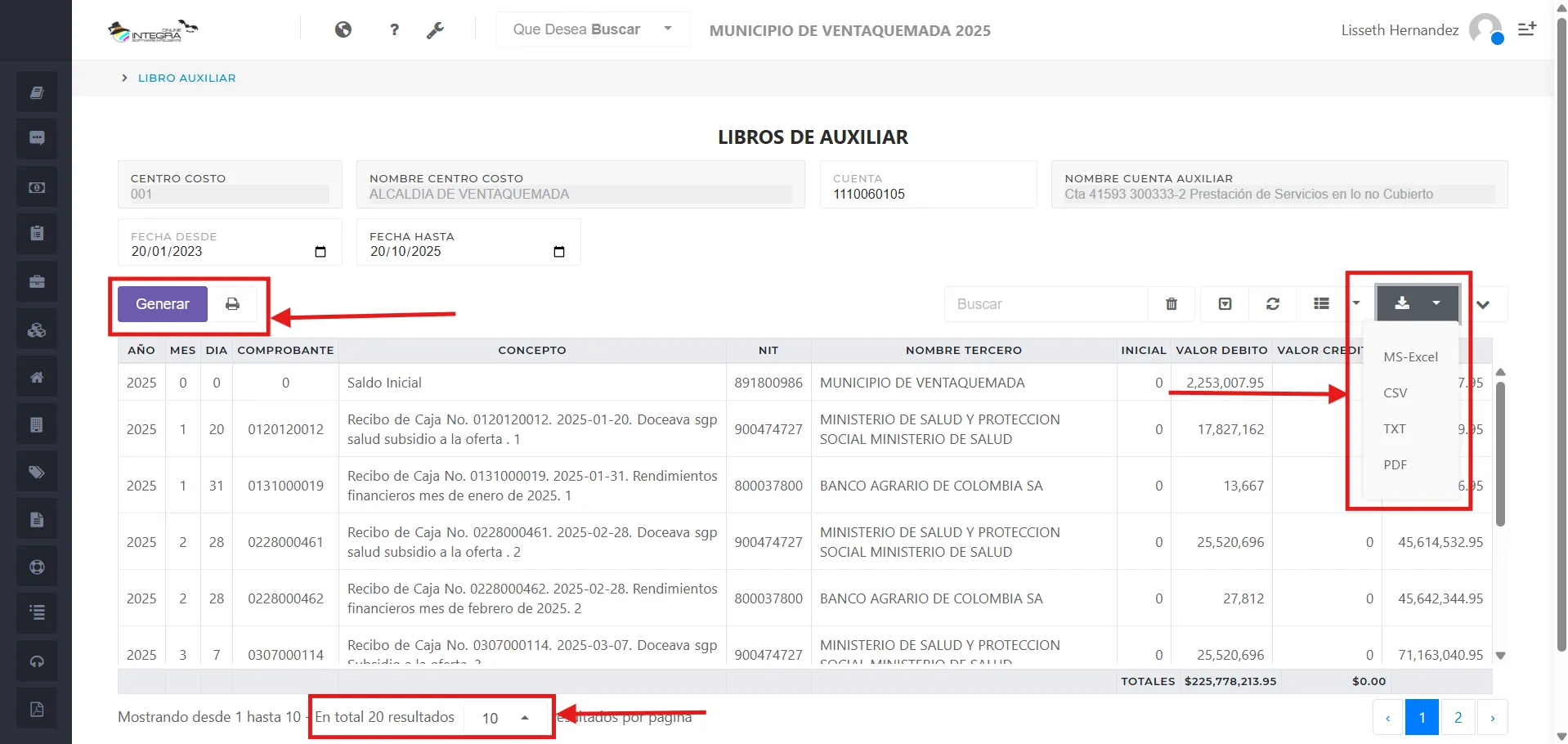Toggle the checkbox icon in the table toolbar
The width and height of the screenshot is (1568, 744).
click(x=1225, y=303)
